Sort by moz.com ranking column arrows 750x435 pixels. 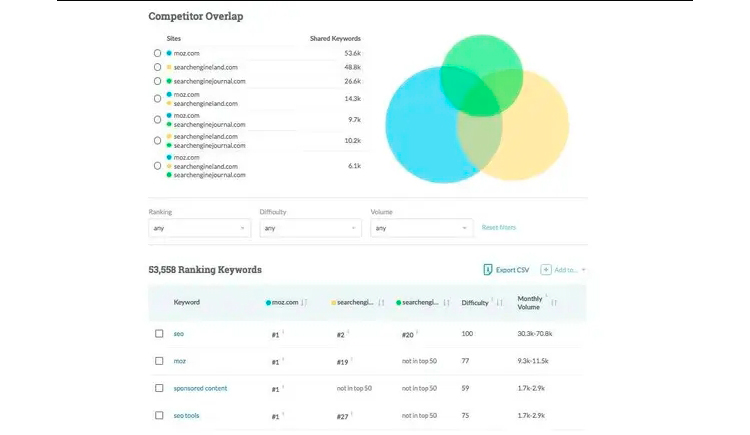pos(304,303)
